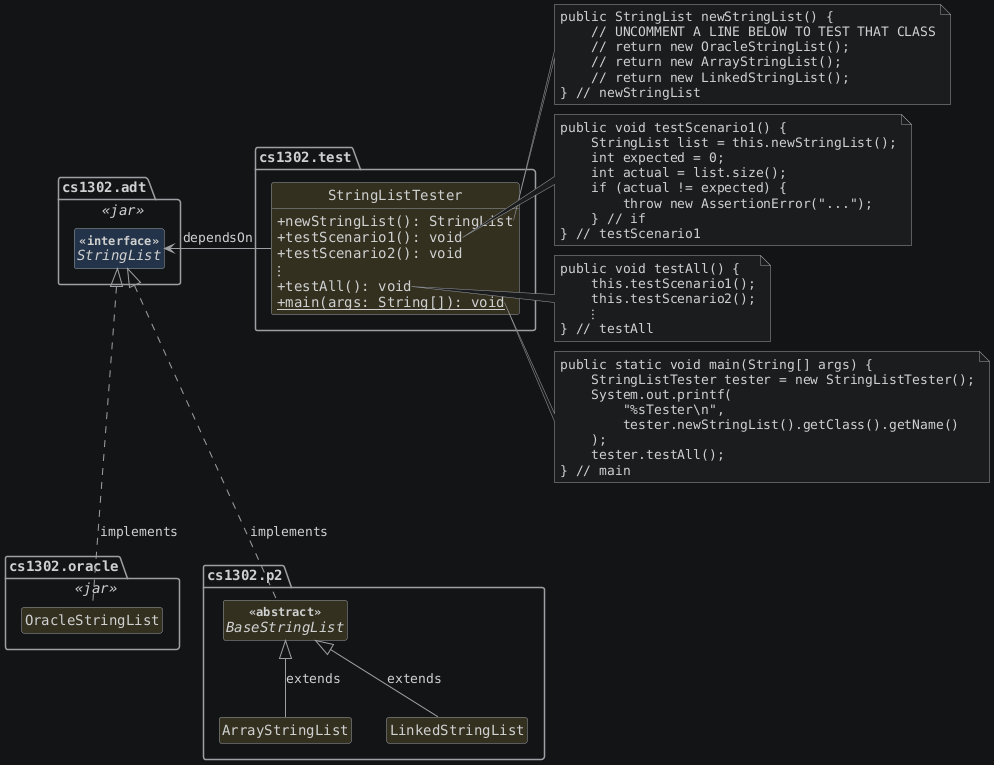Select the ArrayStringList class box
Image resolution: width=994 pixels, height=765 pixels.
point(285,730)
